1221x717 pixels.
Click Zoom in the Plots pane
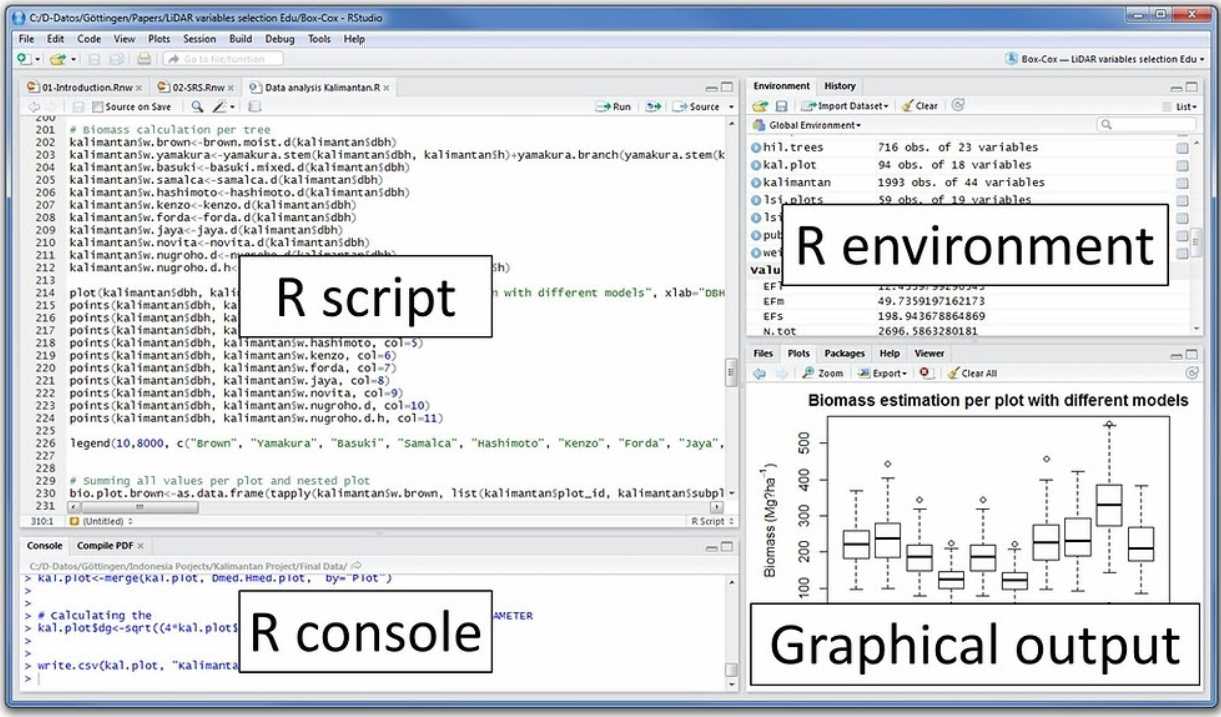coord(823,373)
